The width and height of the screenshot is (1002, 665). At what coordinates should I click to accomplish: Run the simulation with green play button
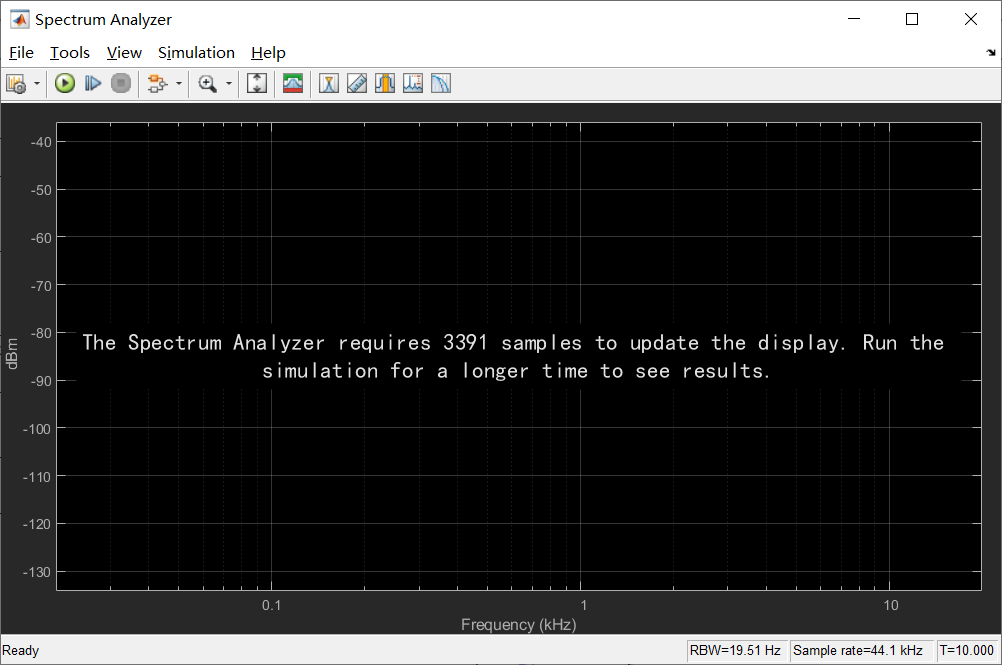[65, 83]
